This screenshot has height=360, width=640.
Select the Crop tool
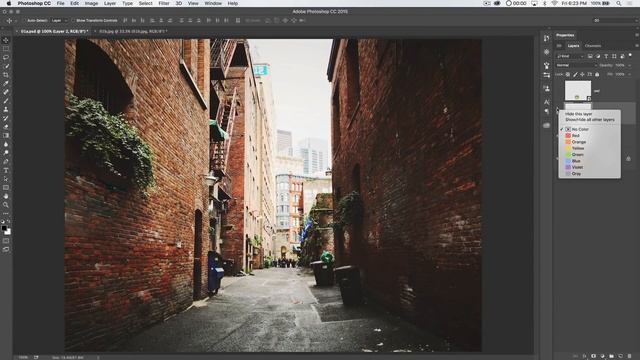point(6,75)
